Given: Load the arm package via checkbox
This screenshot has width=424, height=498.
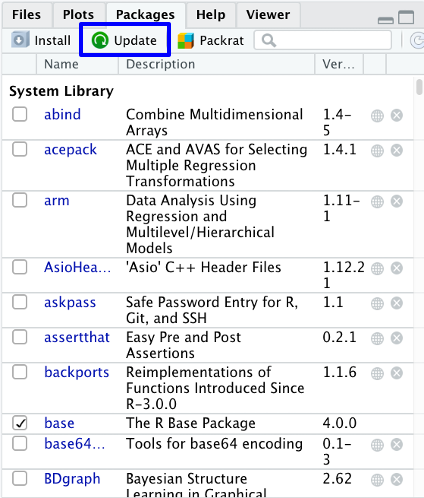Looking at the screenshot, I should 20,200.
